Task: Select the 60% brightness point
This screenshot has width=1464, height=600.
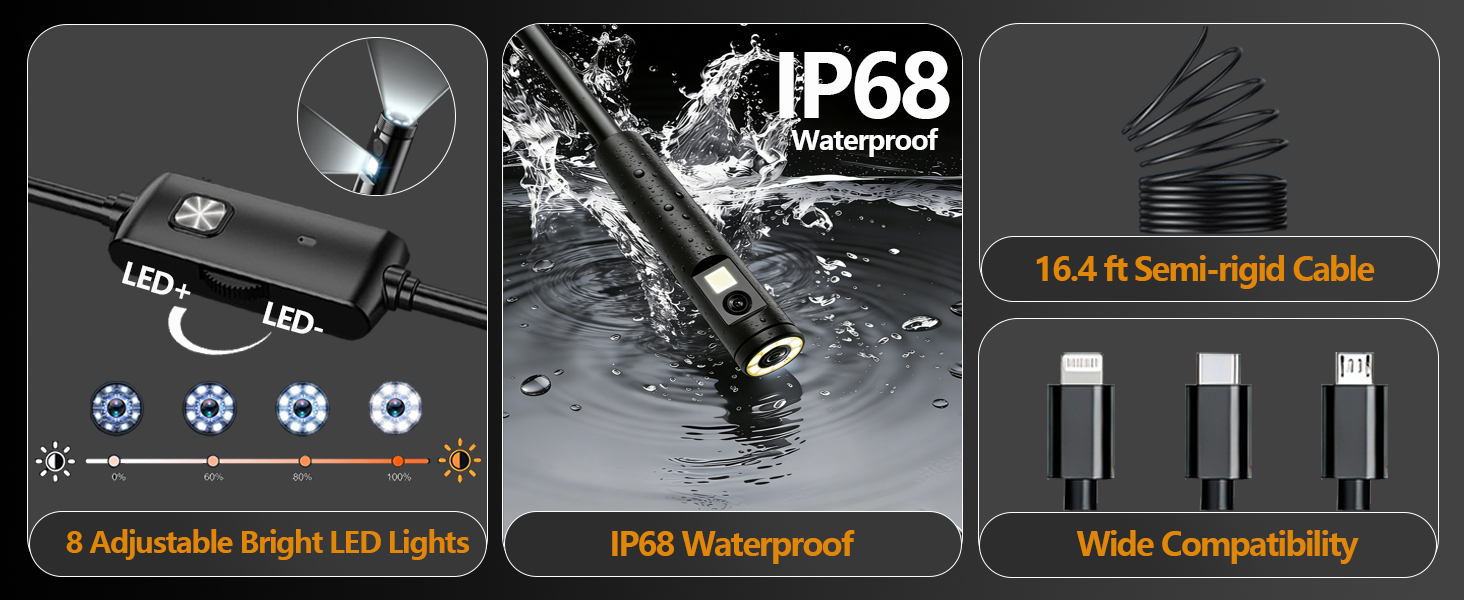Action: (213, 461)
